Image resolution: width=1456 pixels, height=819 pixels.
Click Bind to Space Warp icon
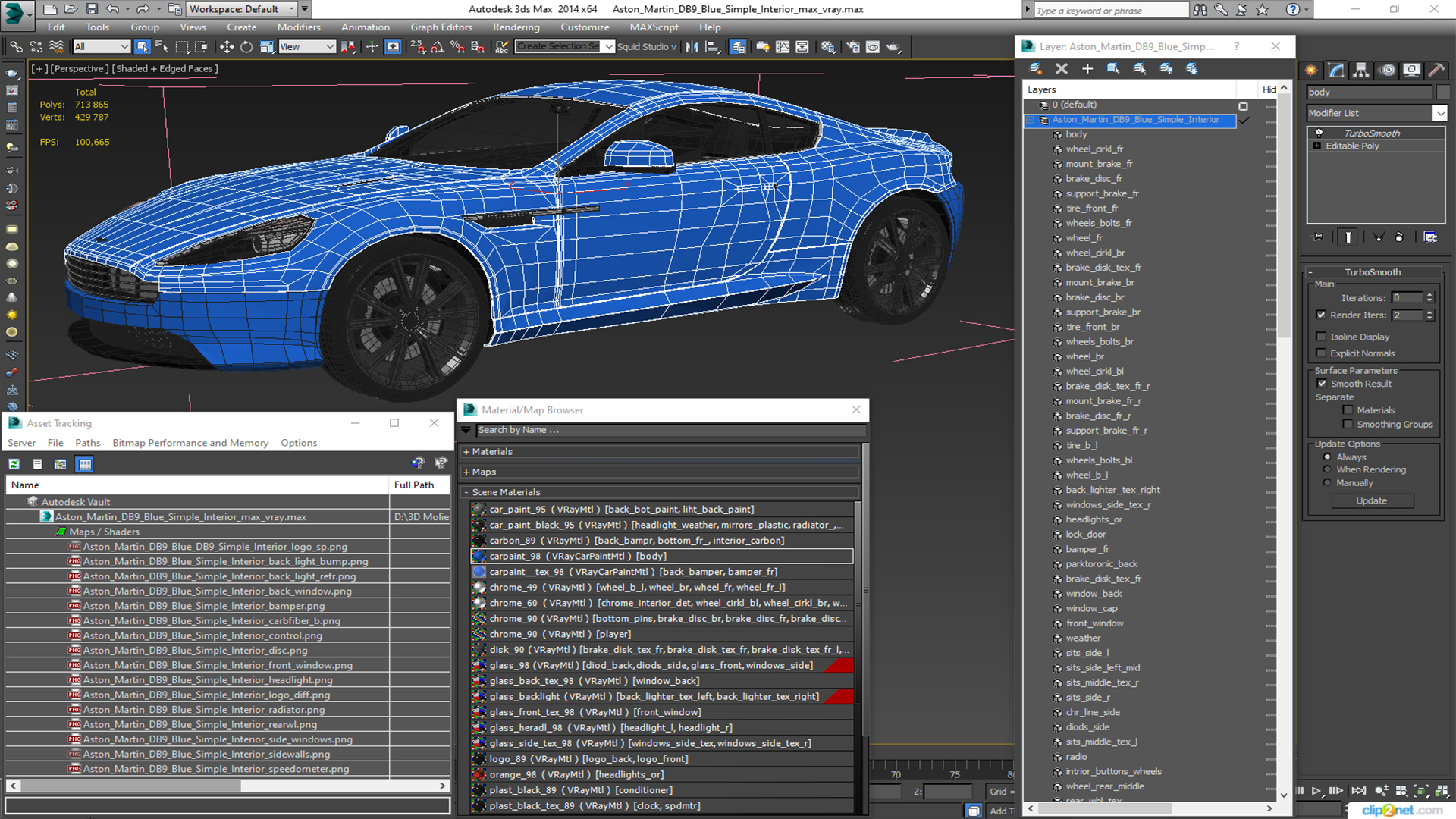56,47
